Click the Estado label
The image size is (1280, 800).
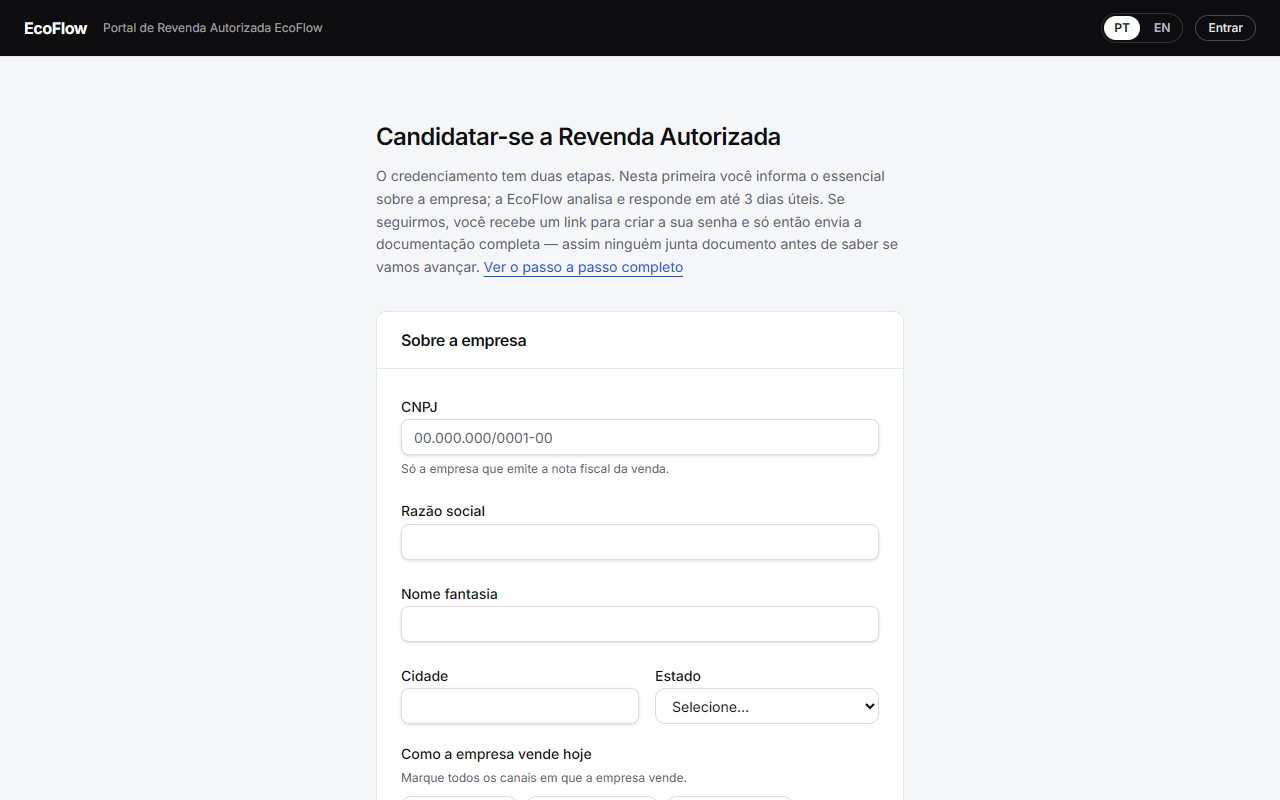(x=678, y=676)
